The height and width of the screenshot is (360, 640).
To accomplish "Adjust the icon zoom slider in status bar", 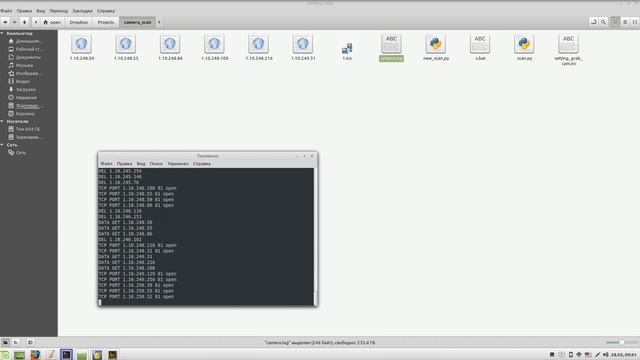I will click(621, 342).
